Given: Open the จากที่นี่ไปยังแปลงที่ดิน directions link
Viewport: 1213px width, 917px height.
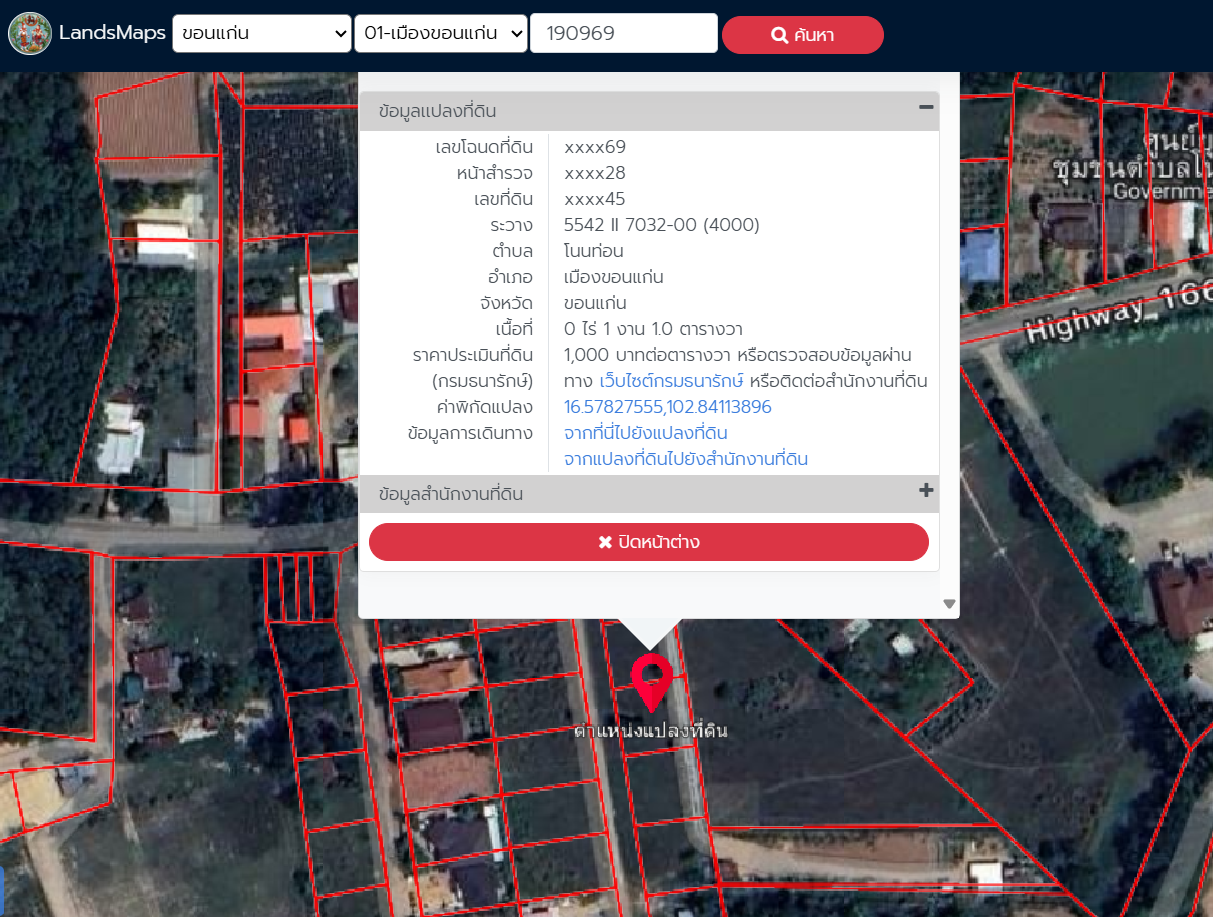Looking at the screenshot, I should 645,433.
